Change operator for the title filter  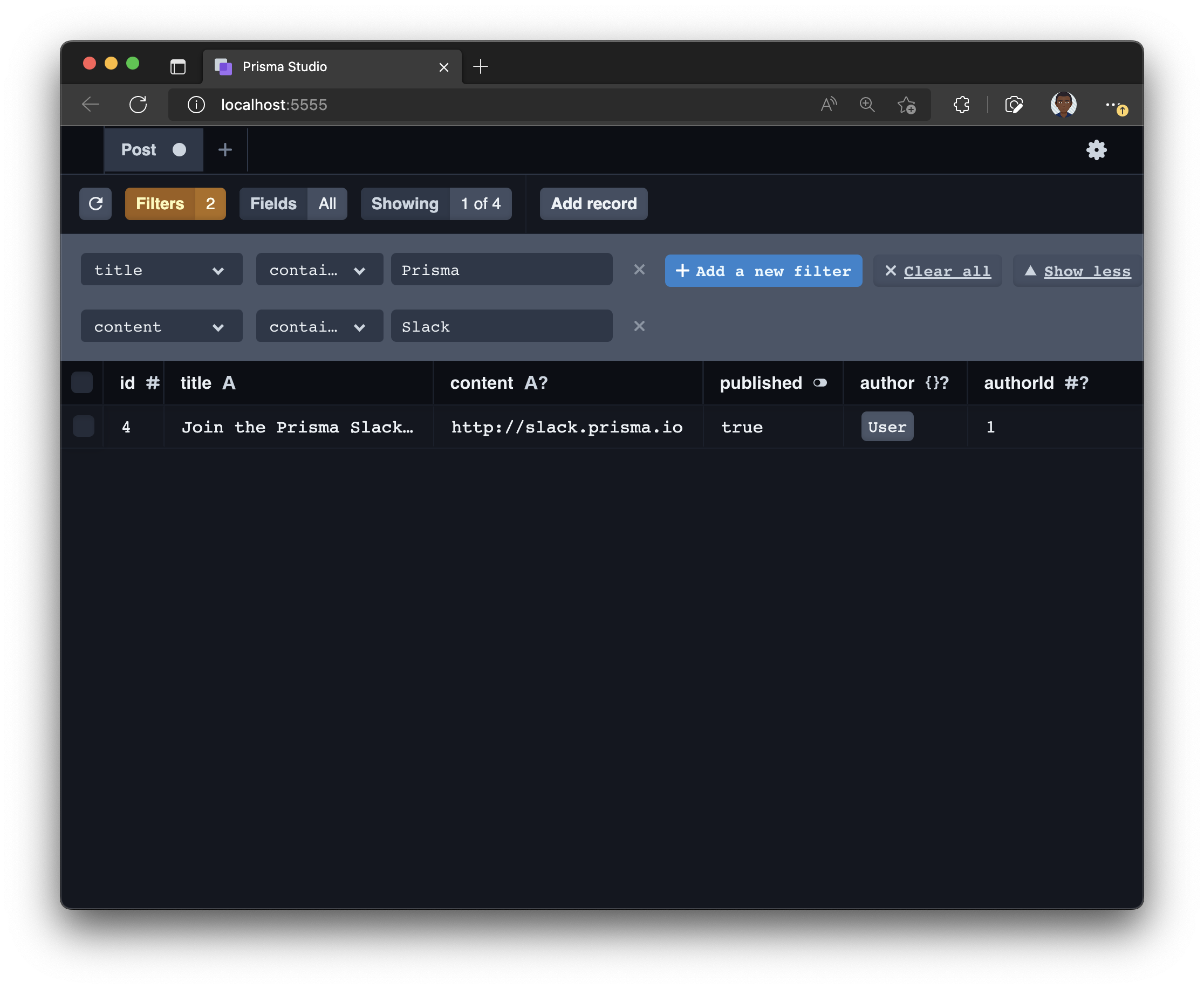click(x=320, y=270)
